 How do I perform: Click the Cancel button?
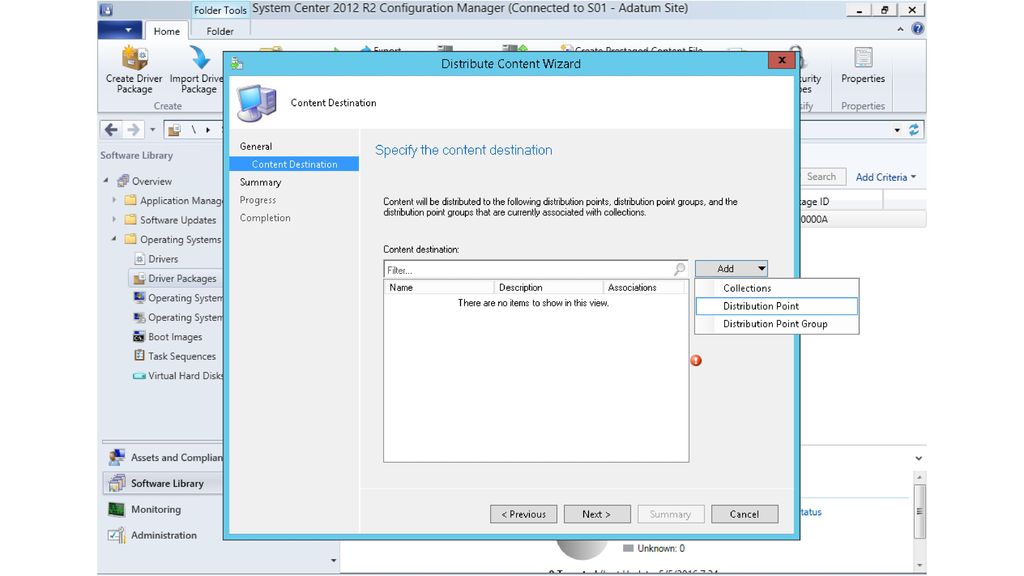[x=744, y=514]
